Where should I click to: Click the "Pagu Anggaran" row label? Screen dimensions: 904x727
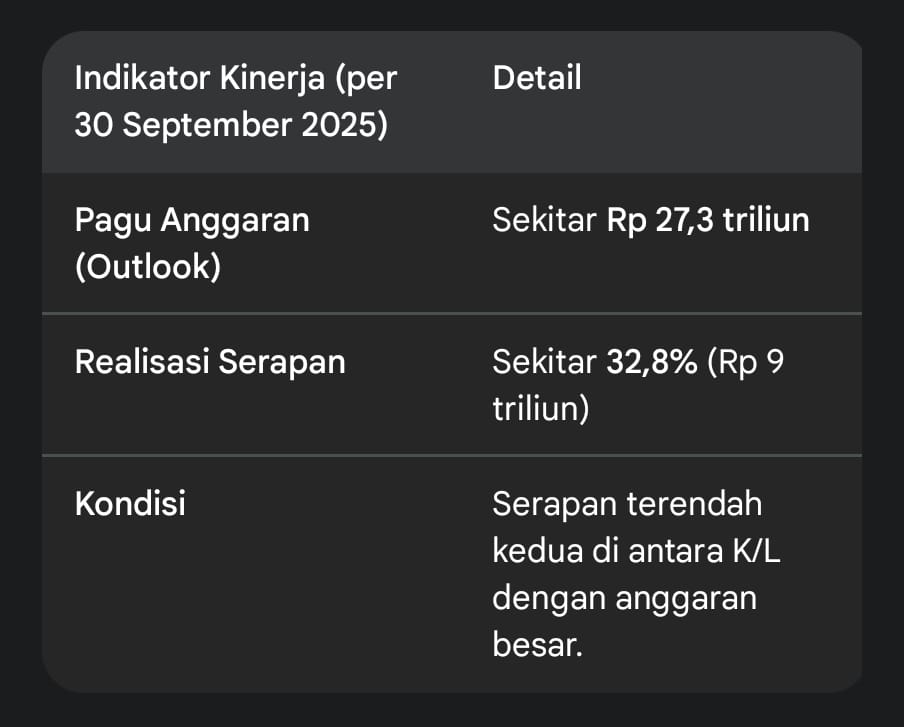(x=192, y=220)
